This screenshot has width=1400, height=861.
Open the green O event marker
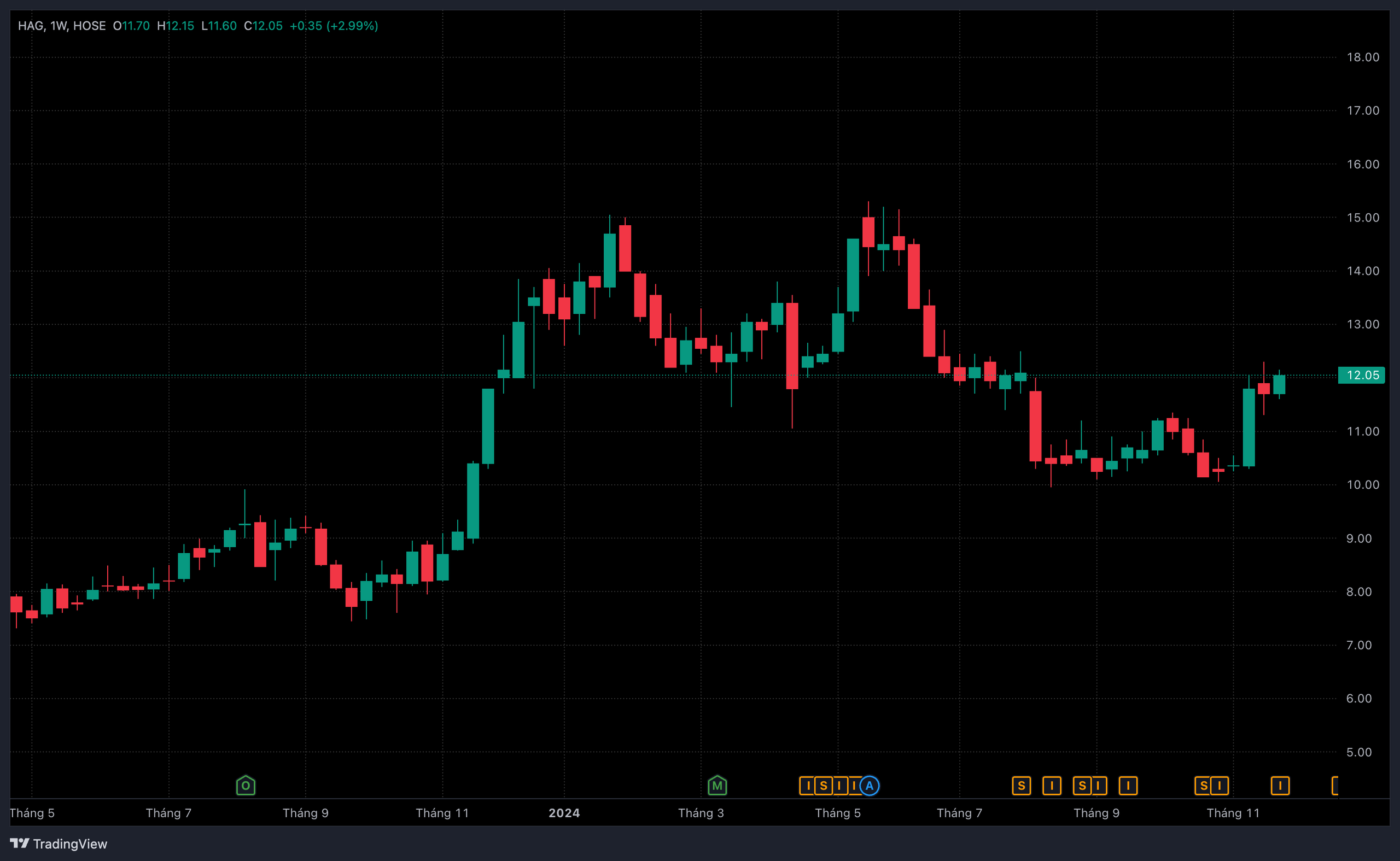click(x=246, y=785)
